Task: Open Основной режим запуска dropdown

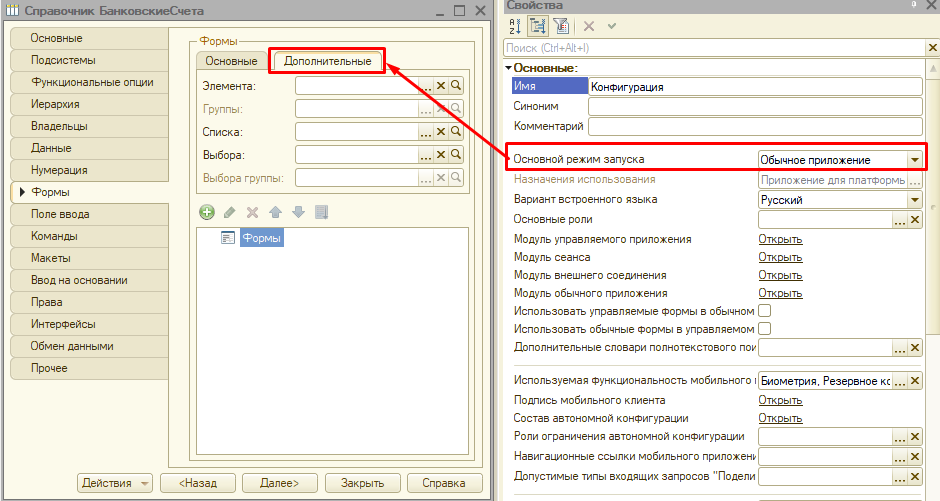Action: pos(915,160)
